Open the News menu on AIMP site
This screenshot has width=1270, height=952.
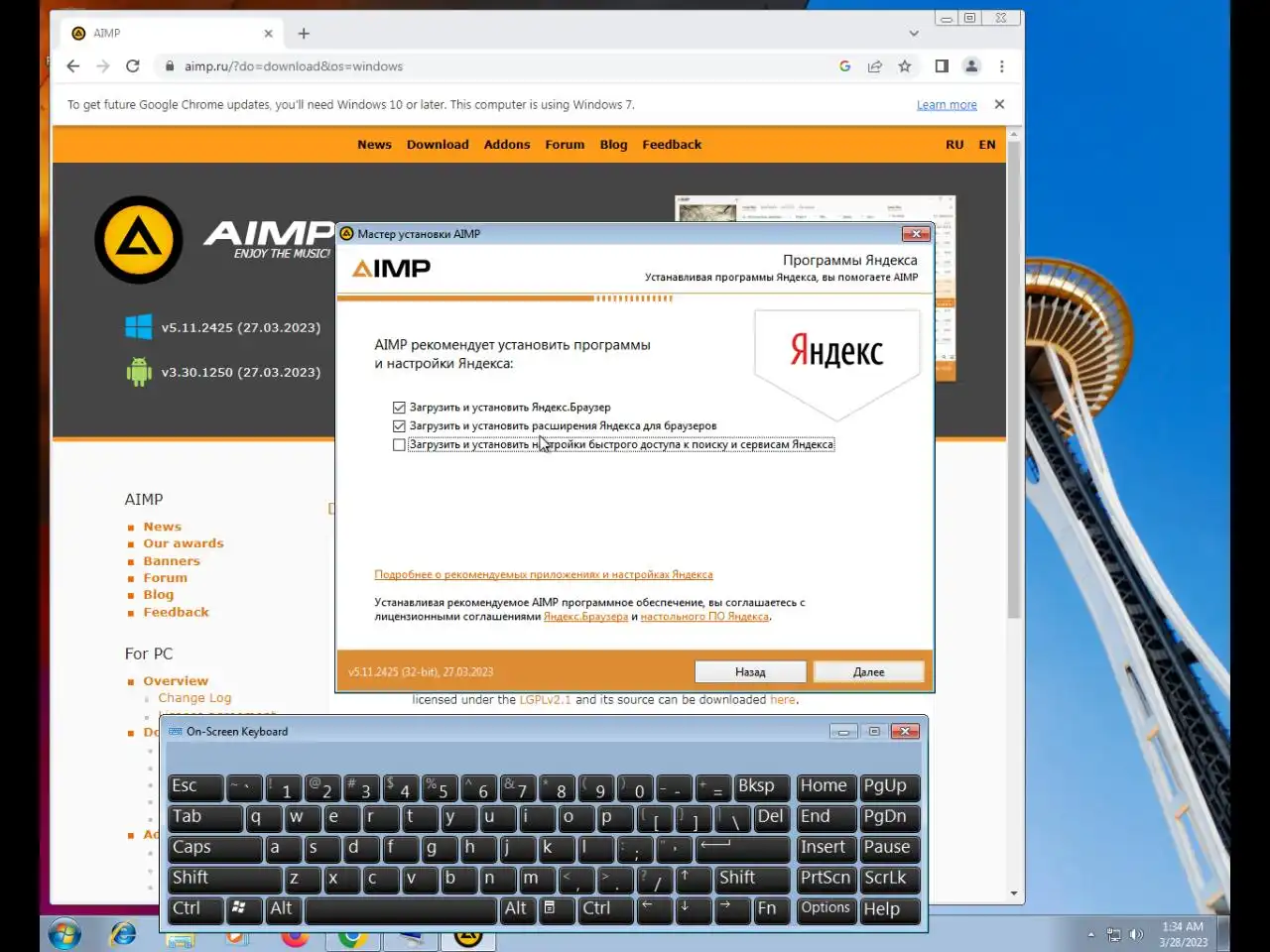point(374,145)
